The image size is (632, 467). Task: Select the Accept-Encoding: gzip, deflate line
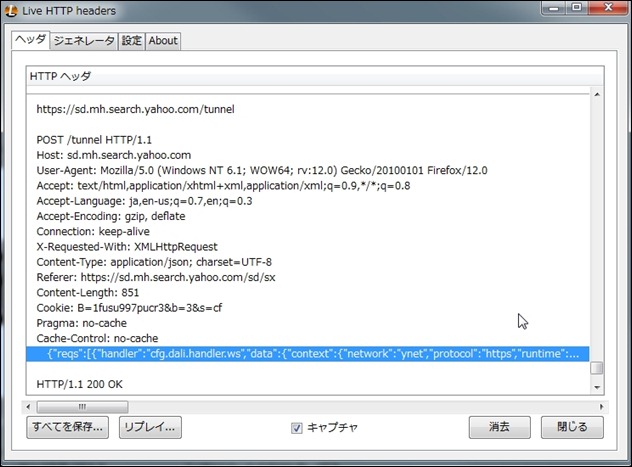point(111,216)
